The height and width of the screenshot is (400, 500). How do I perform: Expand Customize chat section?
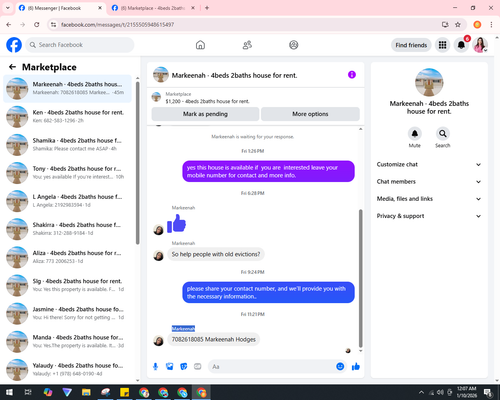click(x=429, y=164)
